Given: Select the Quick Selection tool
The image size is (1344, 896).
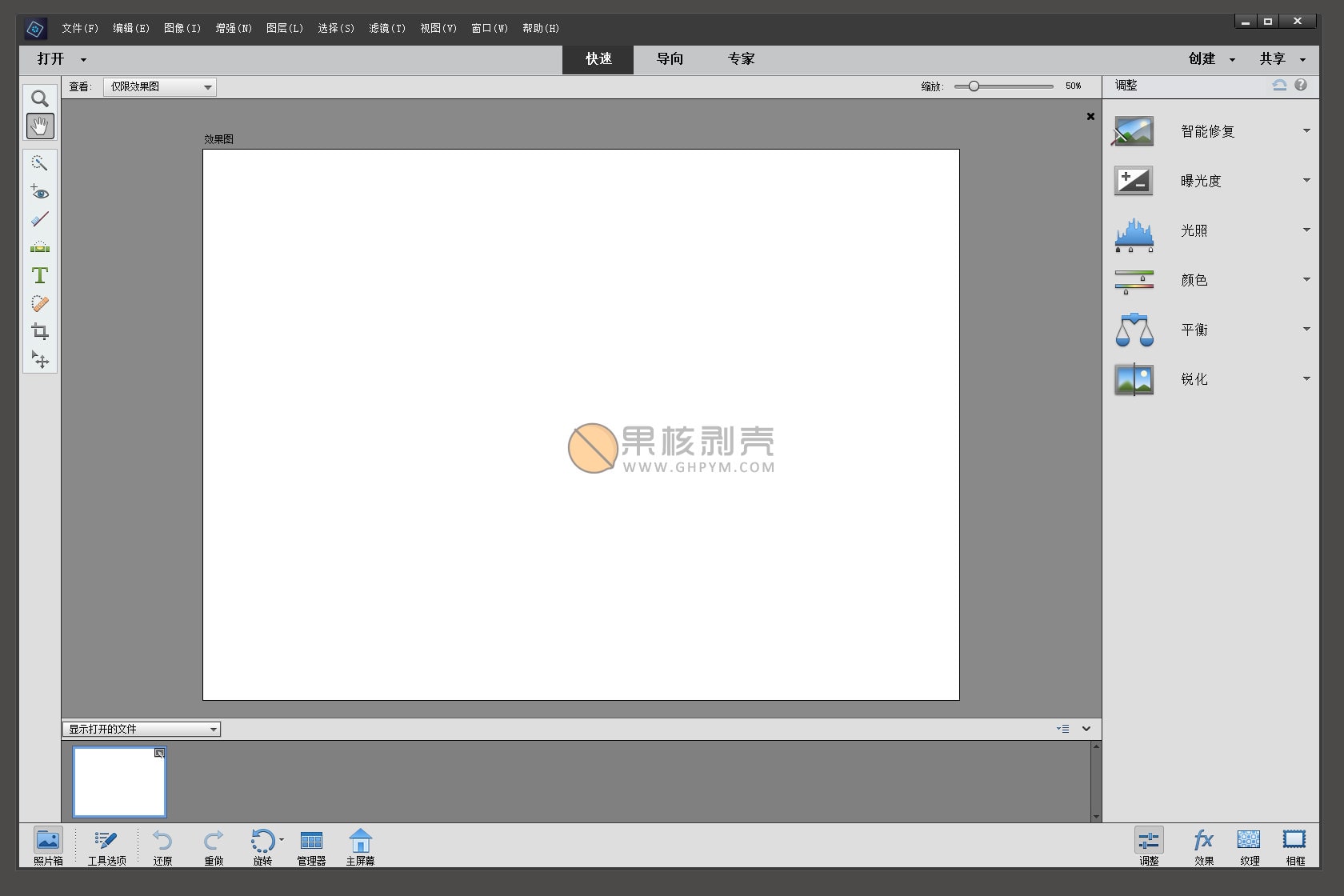Looking at the screenshot, I should click(39, 163).
